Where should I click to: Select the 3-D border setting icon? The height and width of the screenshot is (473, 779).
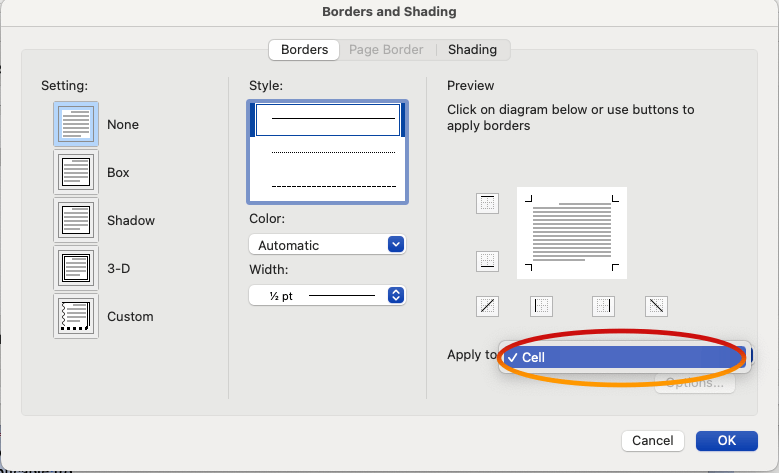tap(76, 268)
